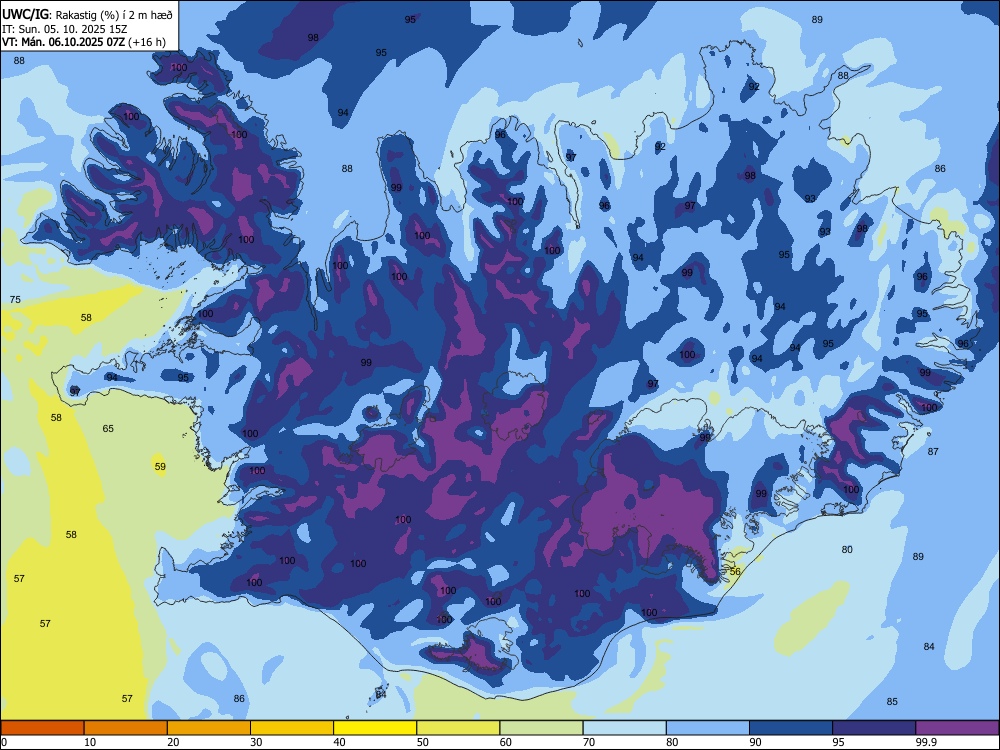Viewport: 1000px width, 750px height.
Task: Click the '75' humidity value on the map
Action: [15, 299]
